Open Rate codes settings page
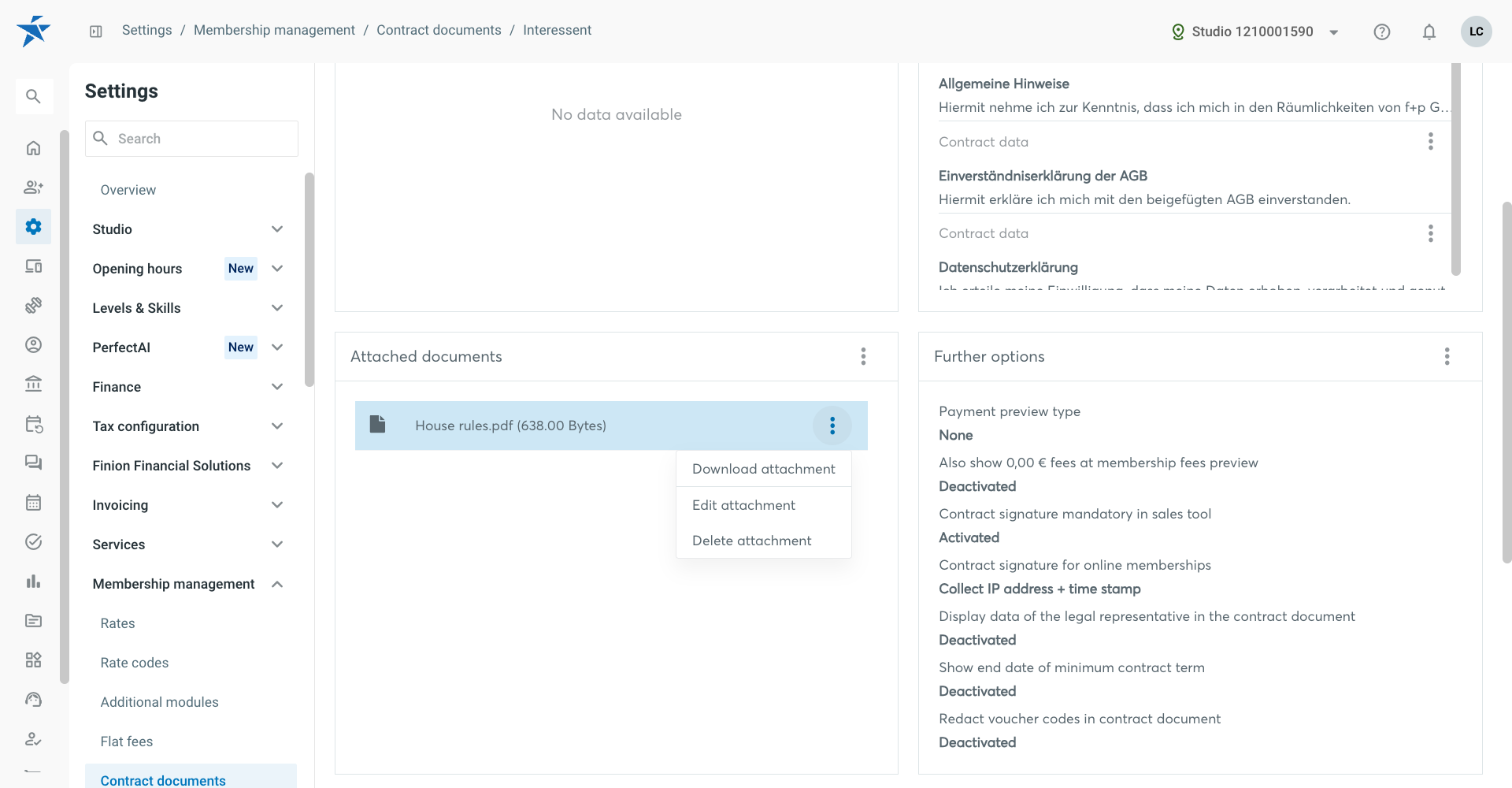Image resolution: width=1512 pixels, height=788 pixels. click(x=135, y=663)
